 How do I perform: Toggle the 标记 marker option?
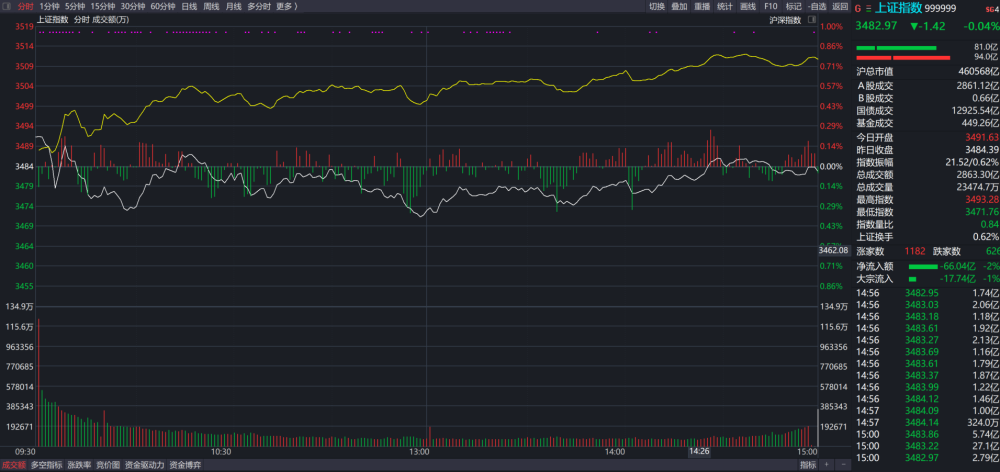[793, 6]
